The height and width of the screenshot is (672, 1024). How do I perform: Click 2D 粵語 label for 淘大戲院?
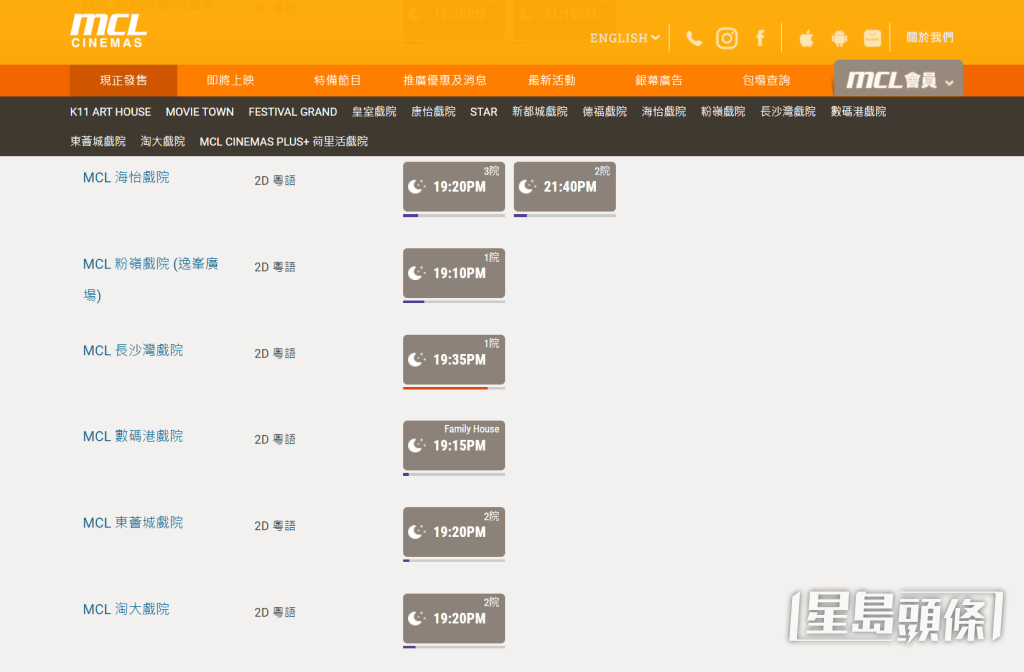click(275, 613)
